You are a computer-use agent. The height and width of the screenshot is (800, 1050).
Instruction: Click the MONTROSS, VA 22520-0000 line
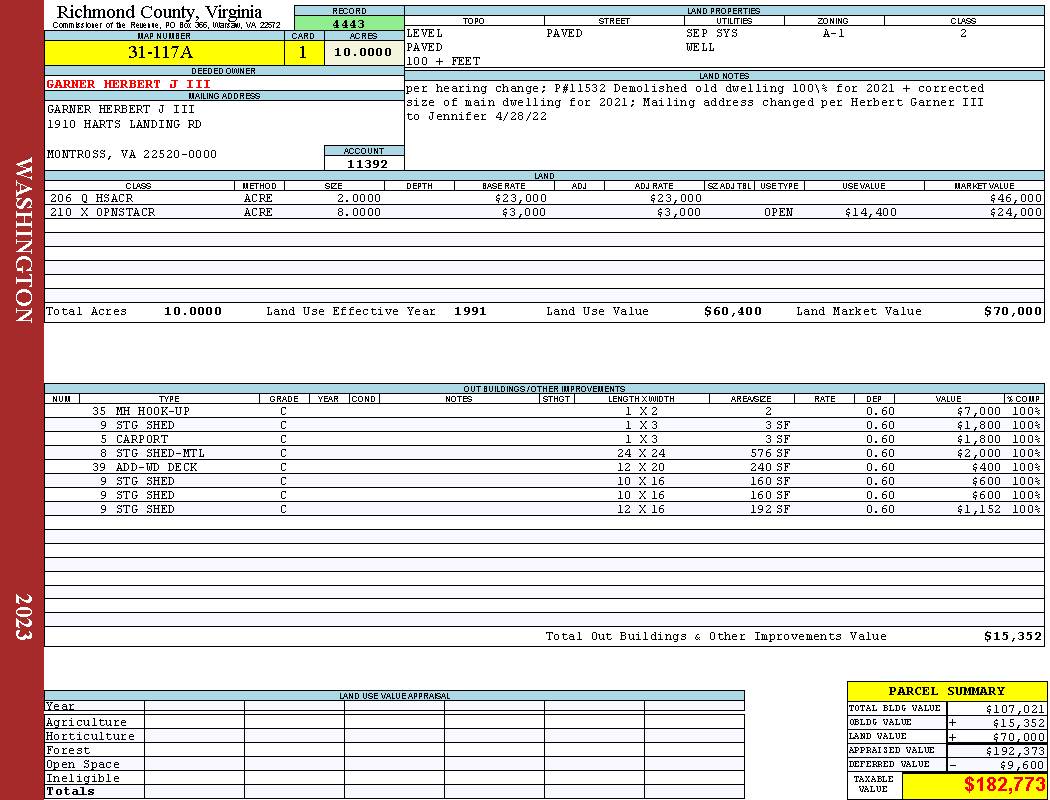[132, 155]
